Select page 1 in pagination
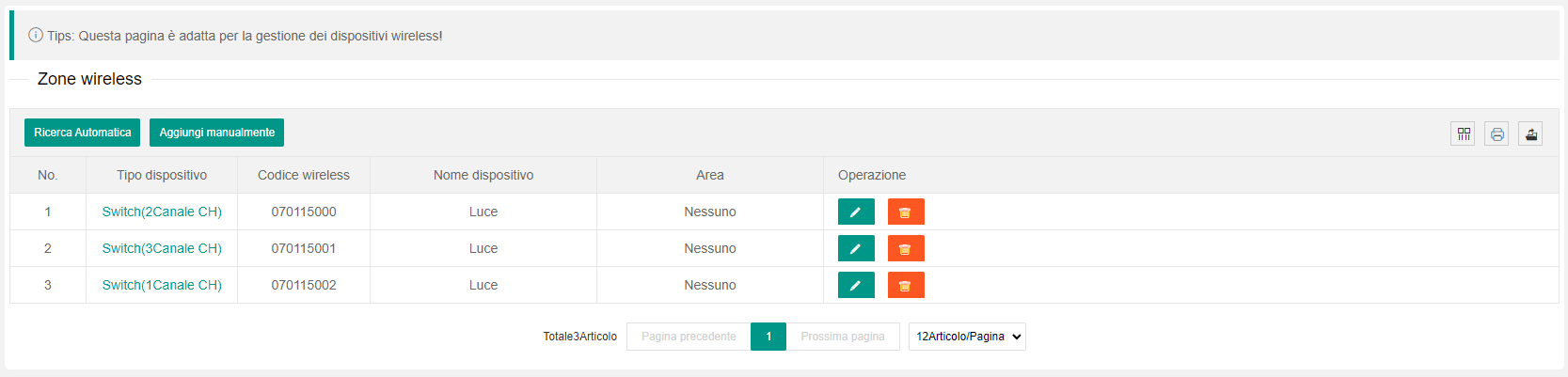This screenshot has width=1568, height=377. tap(768, 337)
